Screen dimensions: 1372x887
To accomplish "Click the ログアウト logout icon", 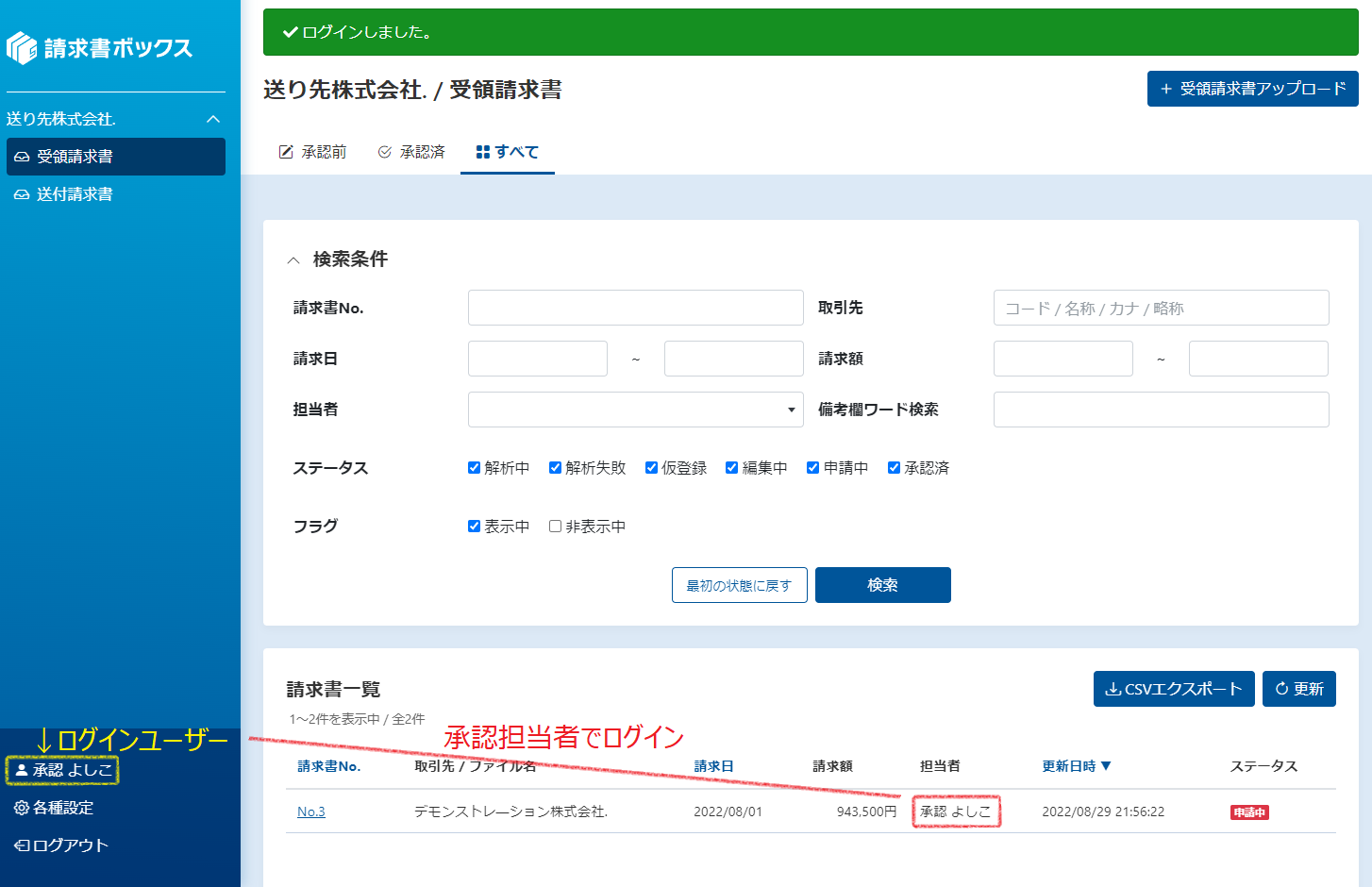I will [22, 845].
